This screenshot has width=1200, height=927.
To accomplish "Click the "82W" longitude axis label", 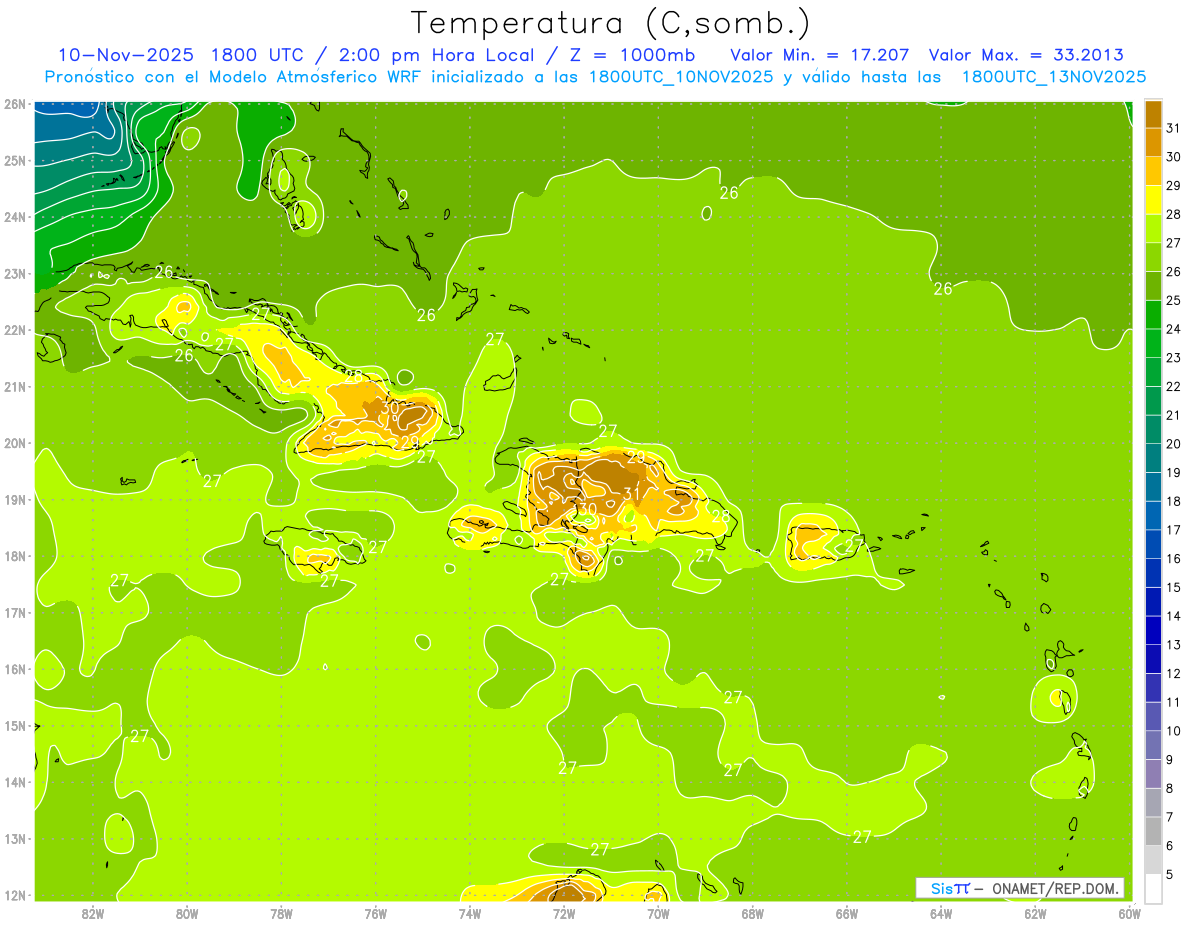I will (93, 913).
